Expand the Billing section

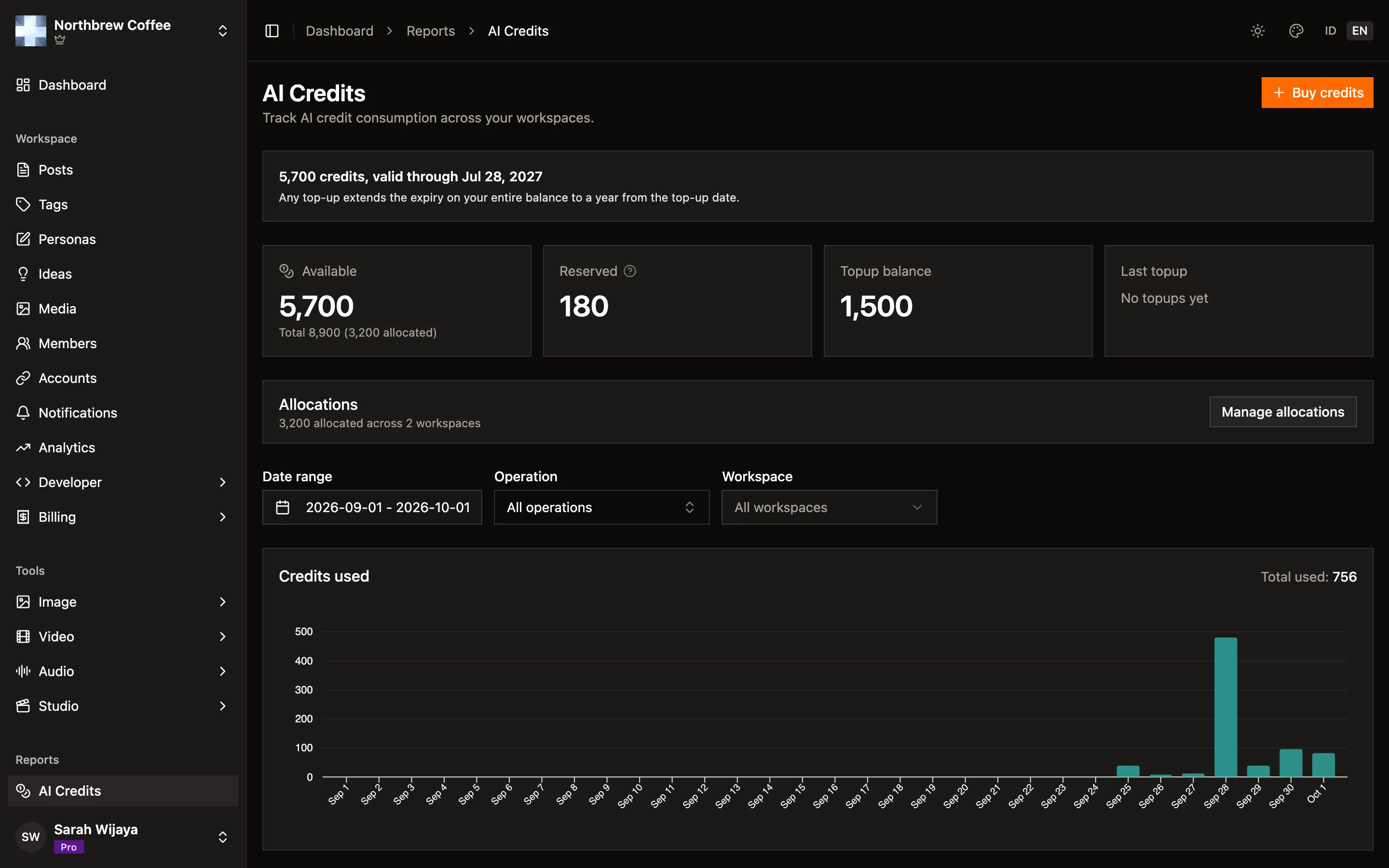123,517
